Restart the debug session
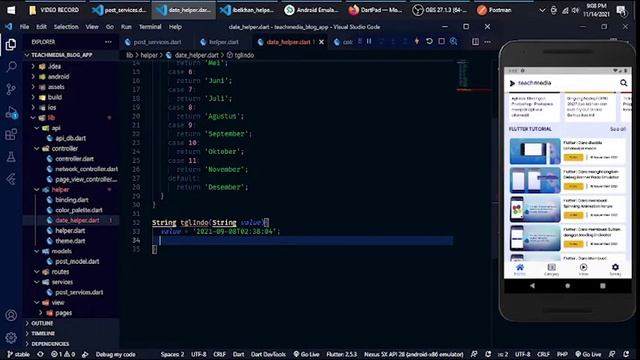 point(429,41)
